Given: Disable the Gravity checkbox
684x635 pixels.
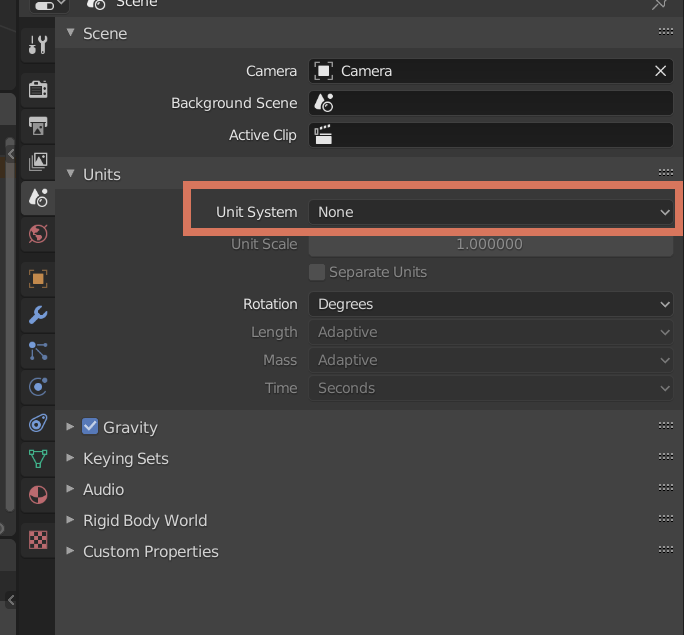Looking at the screenshot, I should tap(90, 427).
